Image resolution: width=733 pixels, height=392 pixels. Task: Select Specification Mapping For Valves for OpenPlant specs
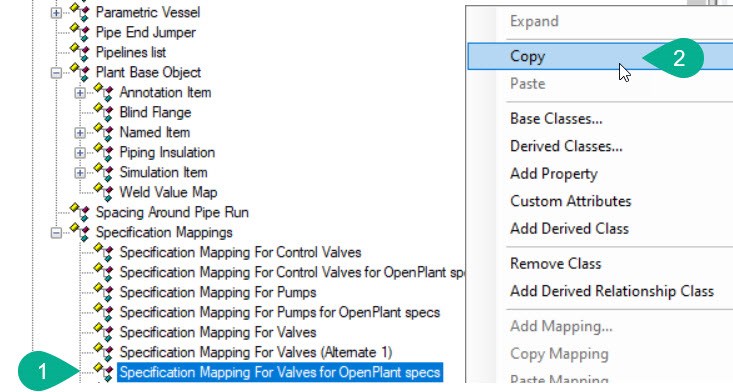[x=280, y=372]
